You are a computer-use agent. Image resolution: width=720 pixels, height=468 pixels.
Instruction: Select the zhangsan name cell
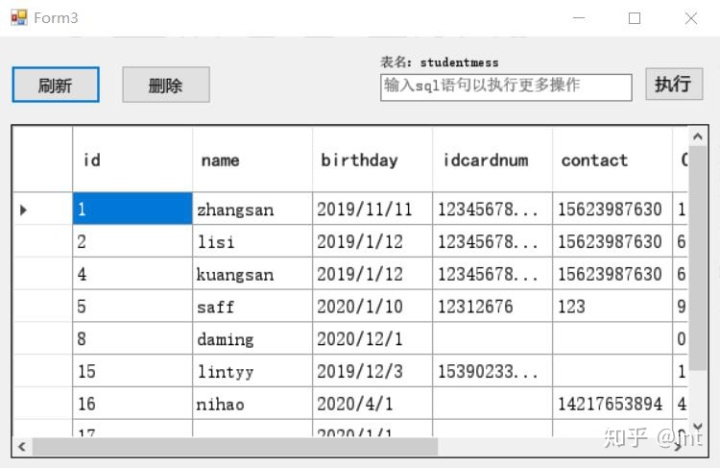253,209
